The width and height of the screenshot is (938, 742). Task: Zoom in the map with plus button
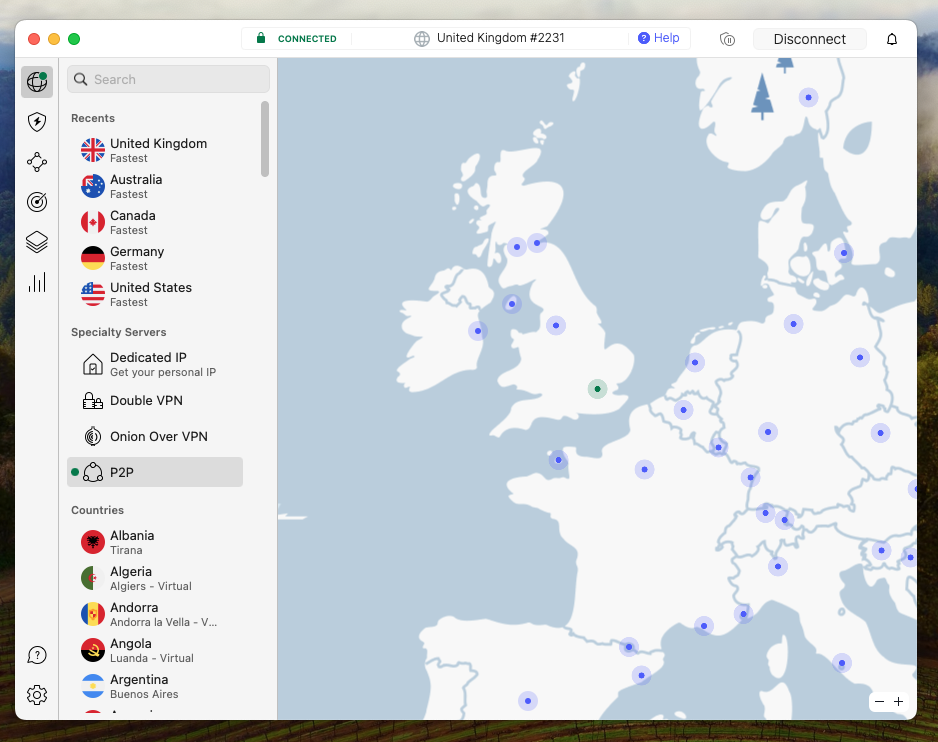point(899,701)
